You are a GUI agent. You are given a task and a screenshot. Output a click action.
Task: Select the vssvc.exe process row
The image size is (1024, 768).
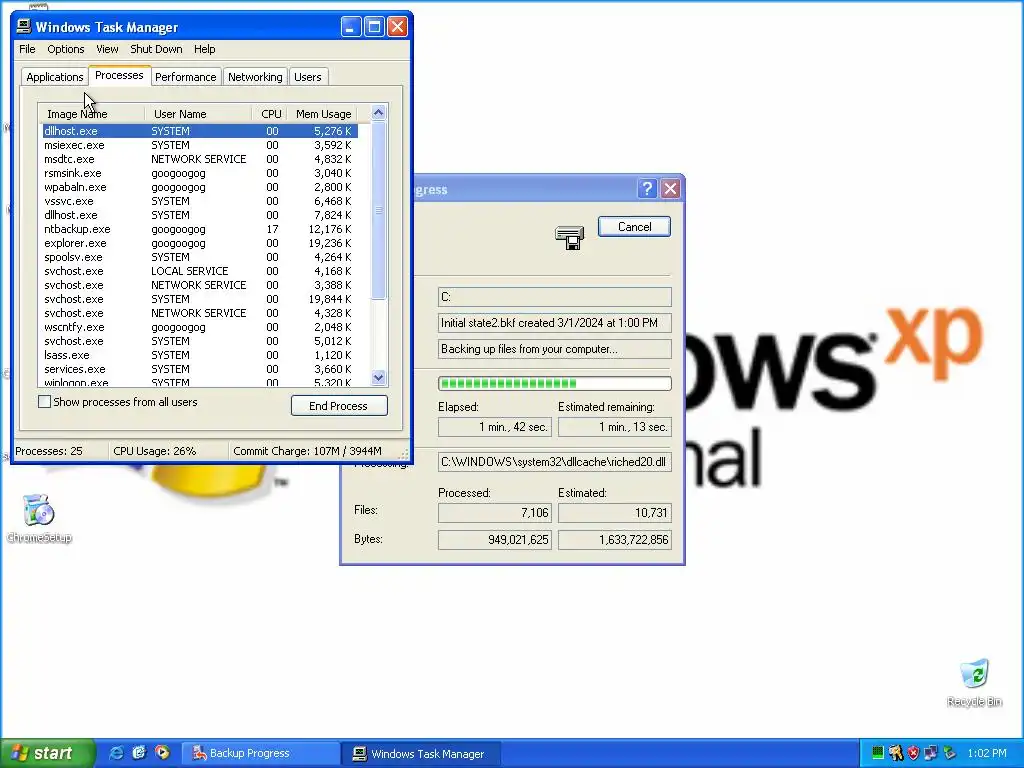pos(199,201)
